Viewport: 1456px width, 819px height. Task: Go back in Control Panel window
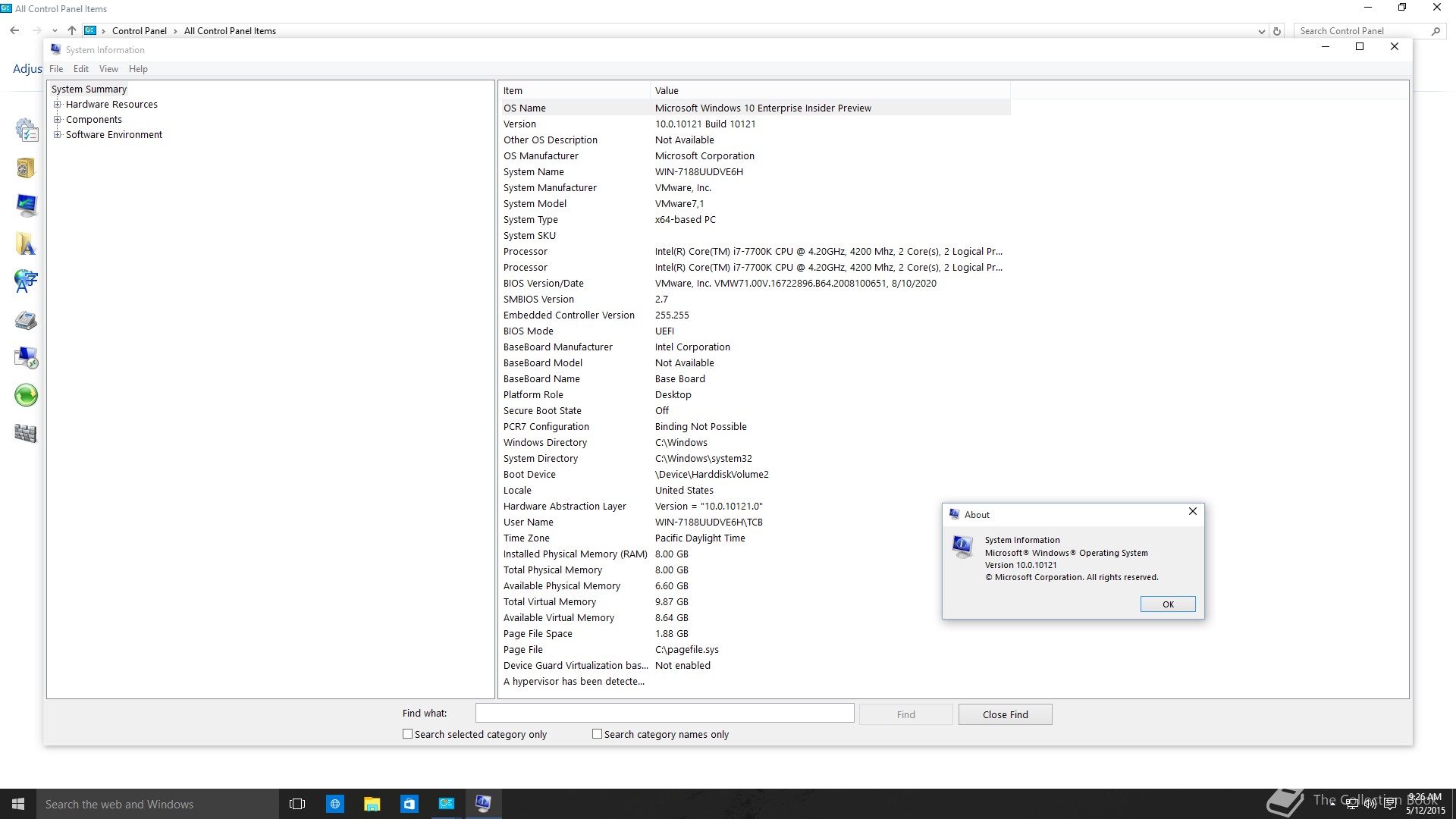coord(14,30)
